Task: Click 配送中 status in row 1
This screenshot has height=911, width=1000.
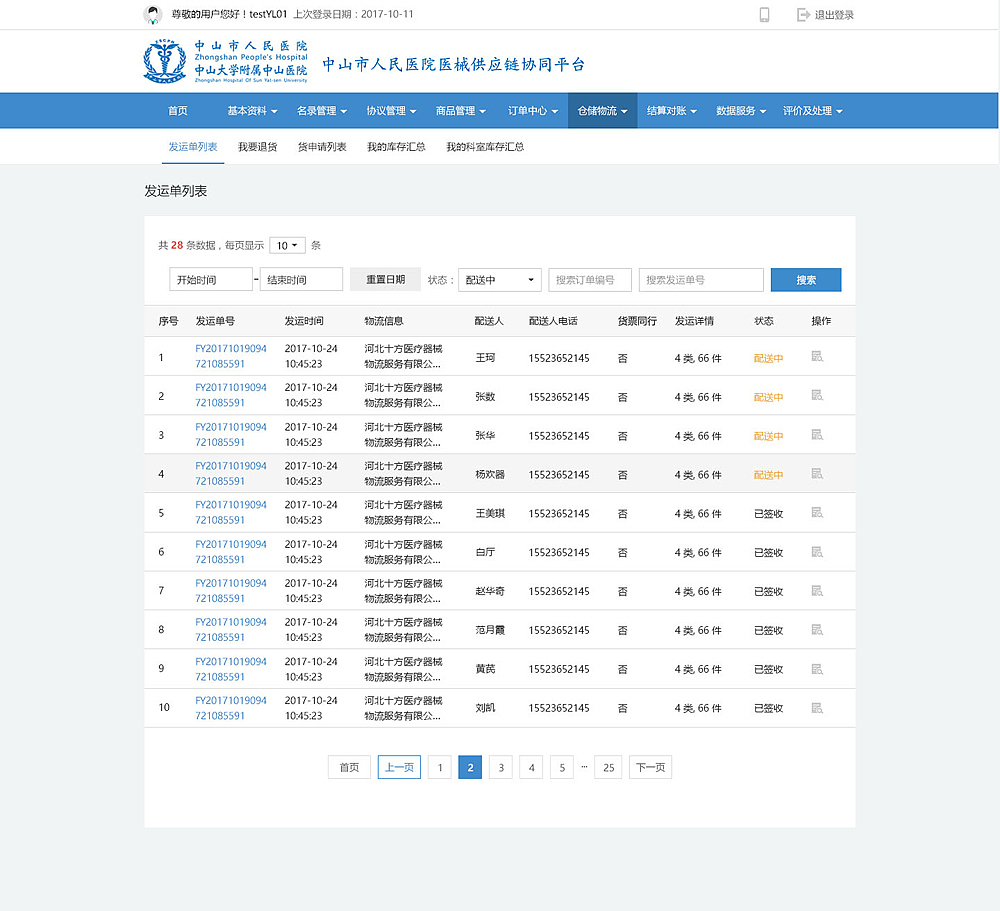Action: tap(768, 359)
